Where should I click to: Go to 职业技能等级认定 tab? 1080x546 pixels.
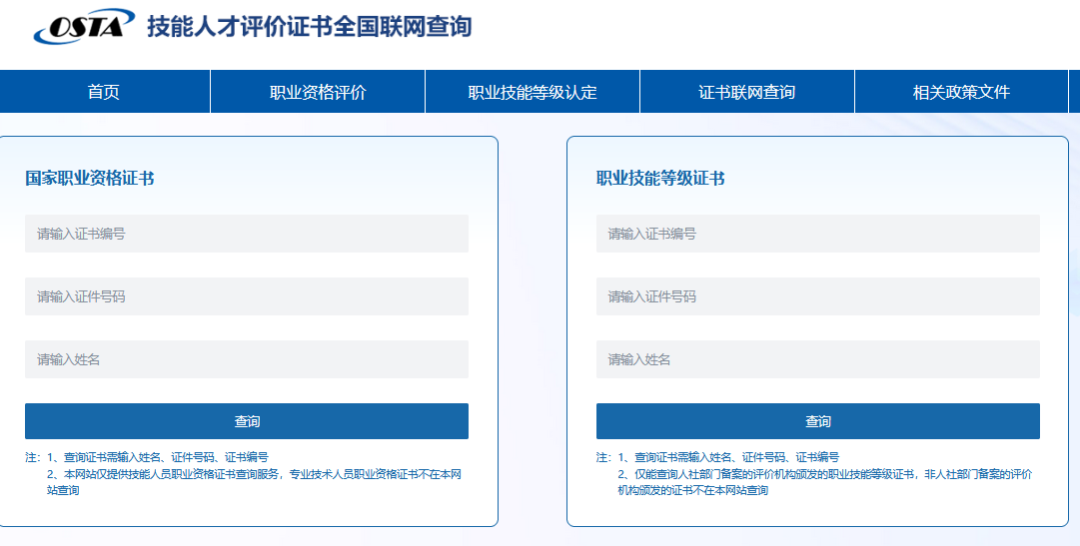point(532,92)
